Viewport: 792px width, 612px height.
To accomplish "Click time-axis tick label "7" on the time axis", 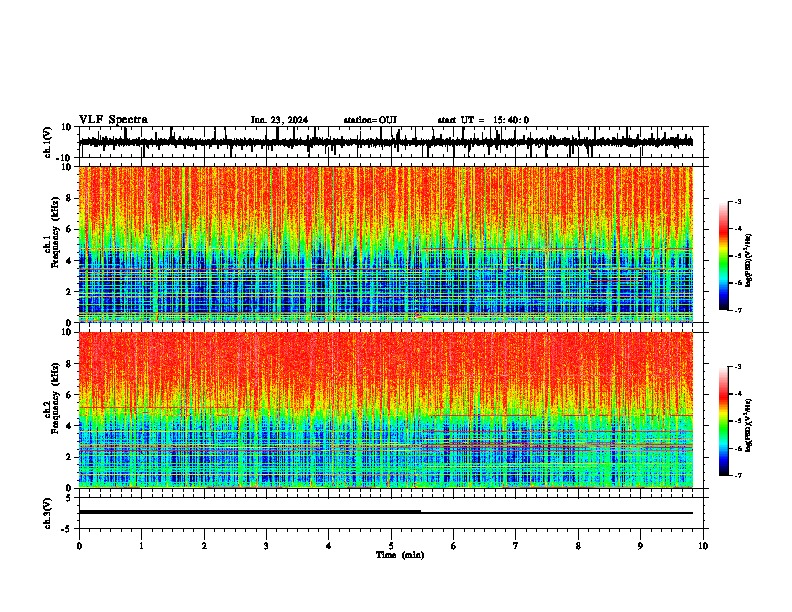I will [516, 546].
